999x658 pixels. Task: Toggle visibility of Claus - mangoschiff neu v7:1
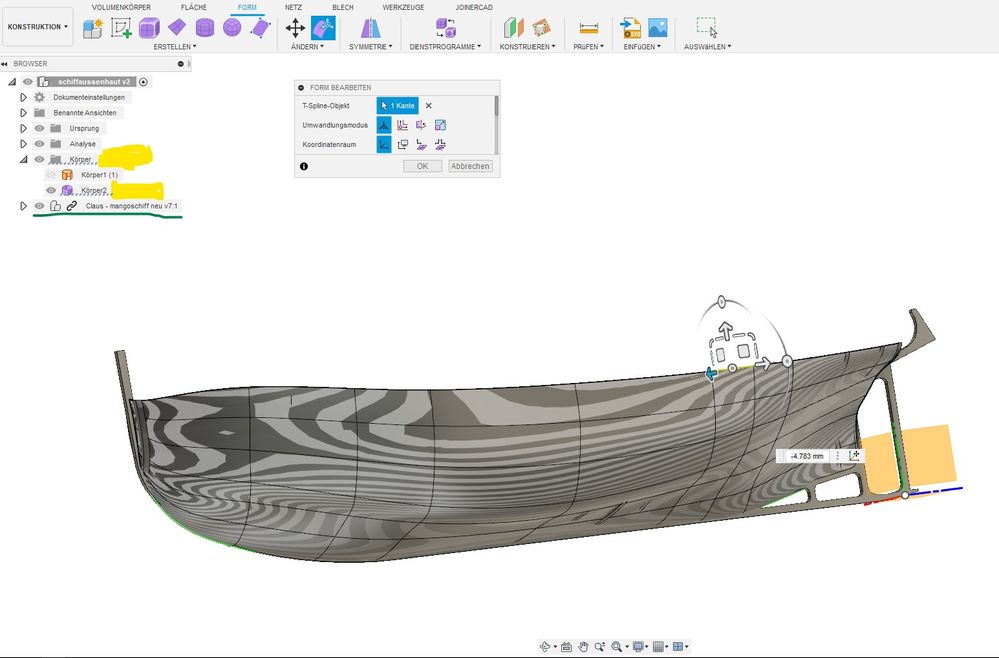tap(40, 206)
